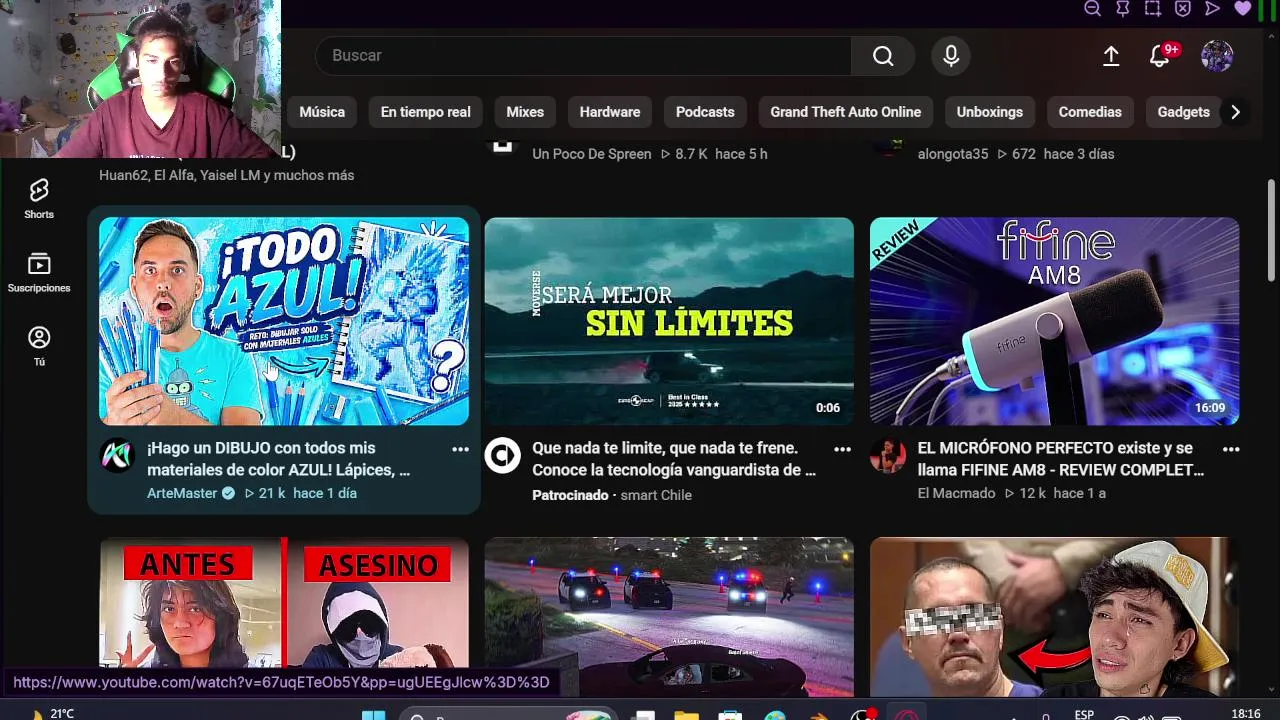Open title ¡Hago un DIBUJO con todos mis materiales
Screen dimensions: 1280x720
pyautogui.click(x=278, y=459)
